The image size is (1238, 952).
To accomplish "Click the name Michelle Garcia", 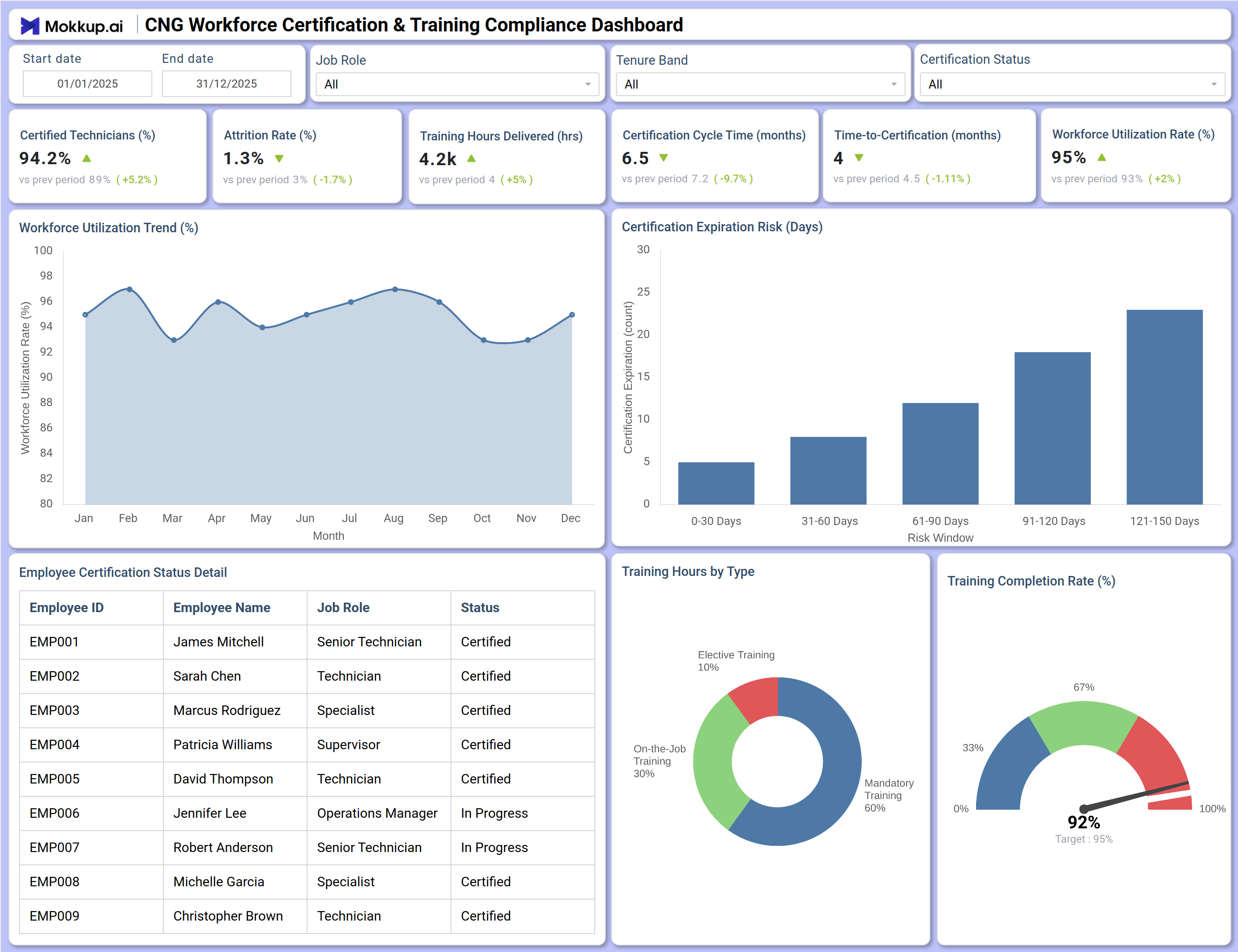I will 219,882.
